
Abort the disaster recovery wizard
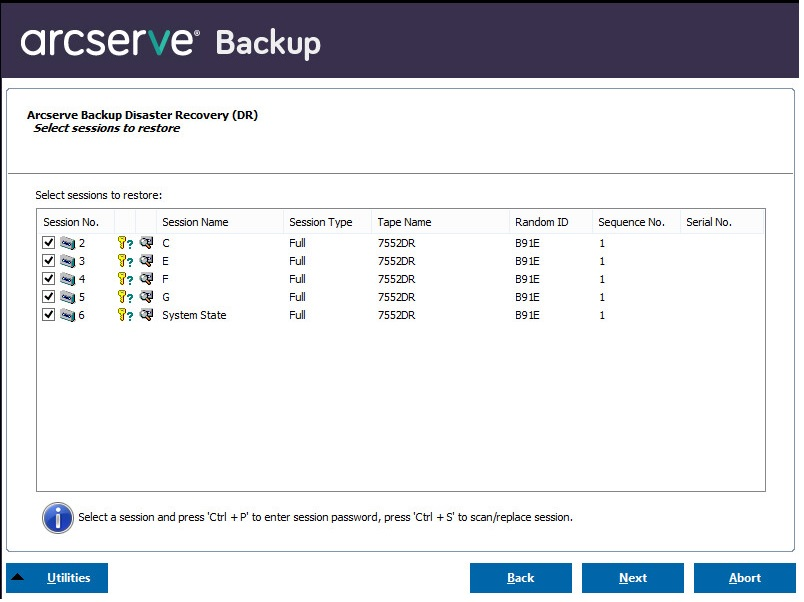(x=744, y=578)
